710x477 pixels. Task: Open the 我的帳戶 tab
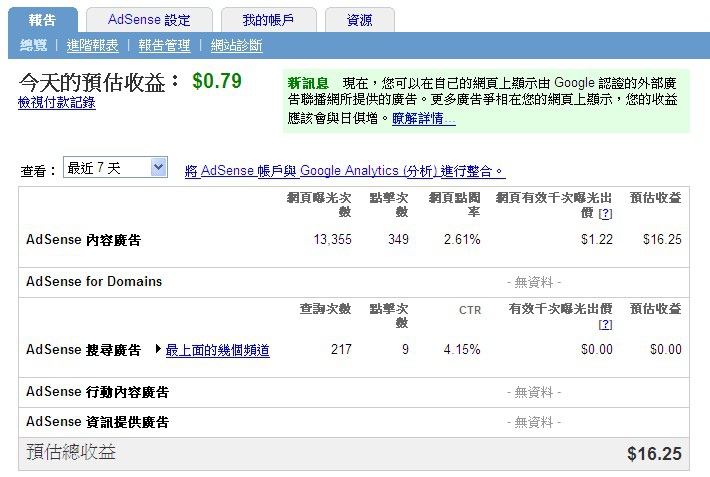tap(269, 20)
